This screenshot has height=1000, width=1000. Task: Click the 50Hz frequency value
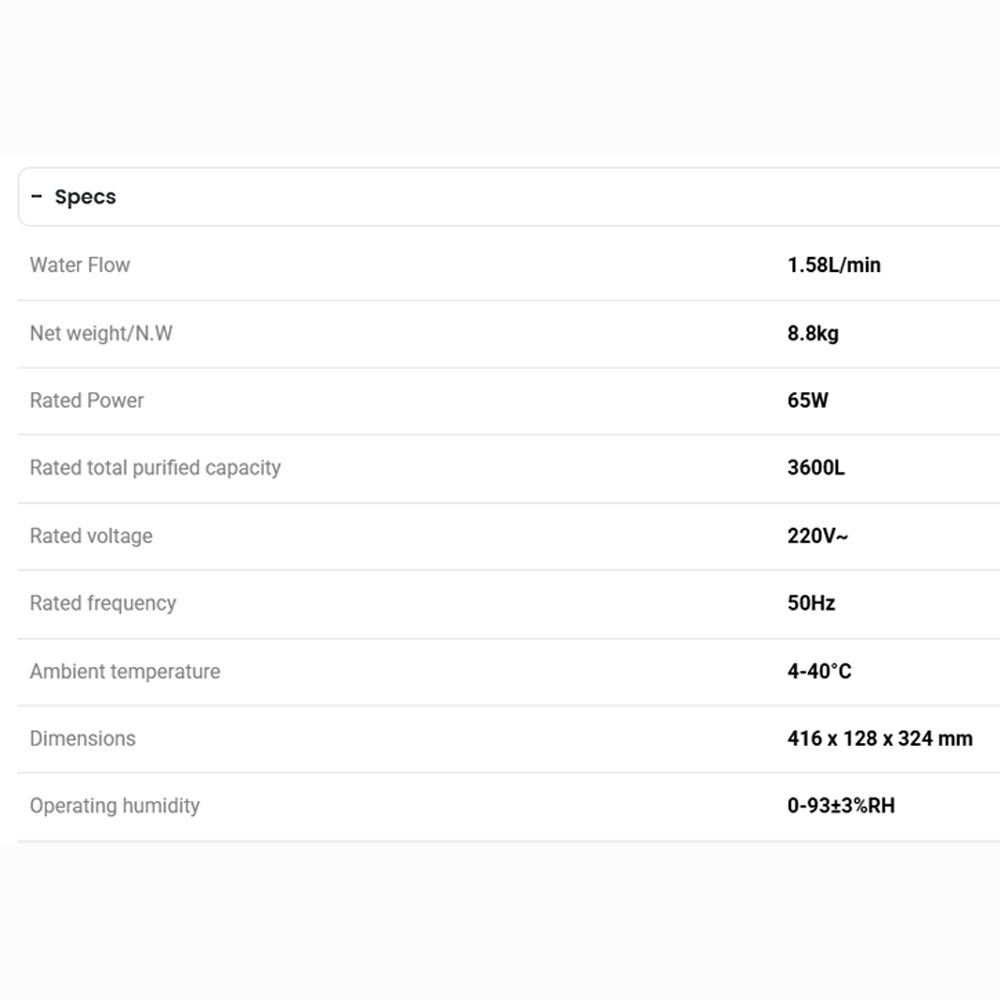[812, 603]
